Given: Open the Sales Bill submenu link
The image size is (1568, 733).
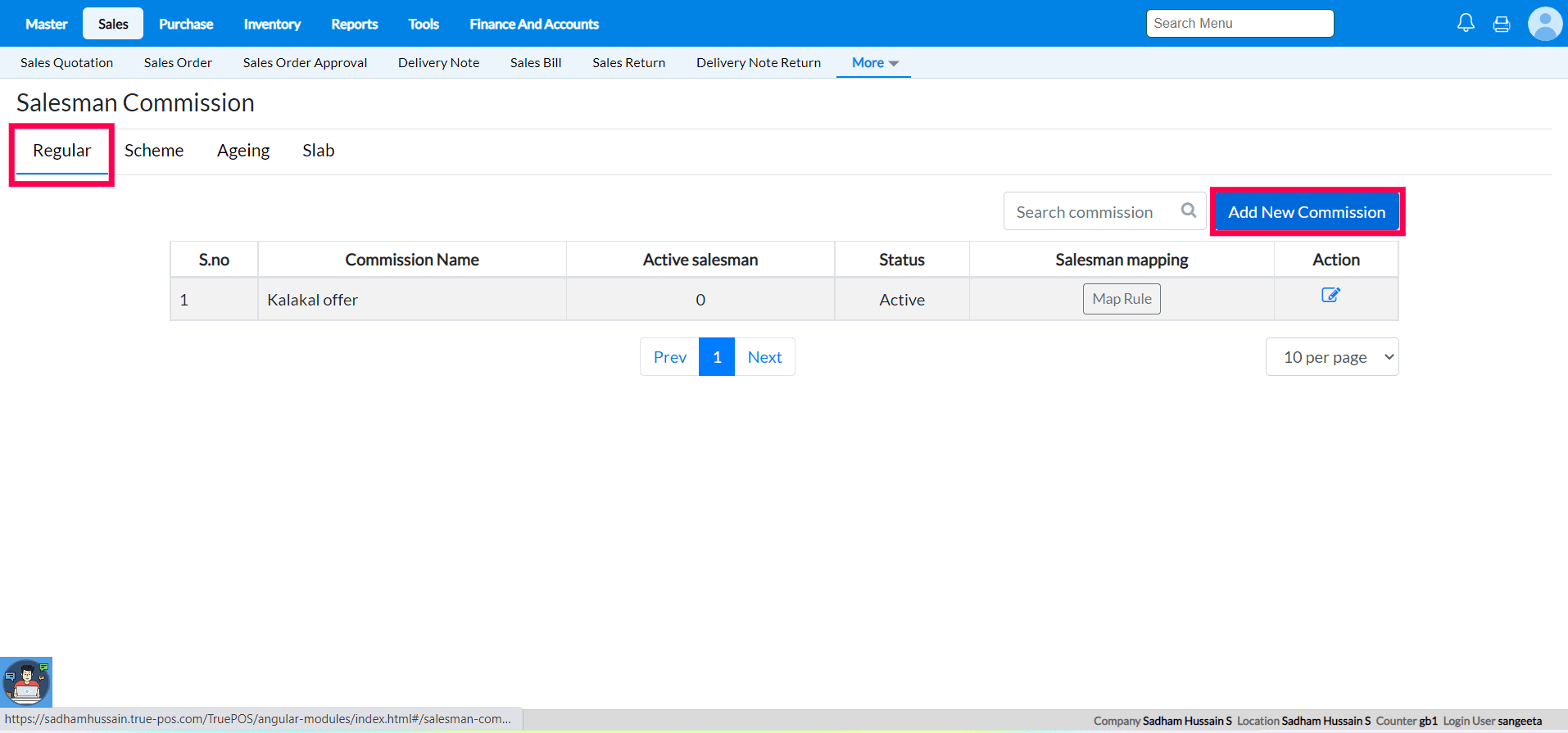Looking at the screenshot, I should click(x=536, y=63).
